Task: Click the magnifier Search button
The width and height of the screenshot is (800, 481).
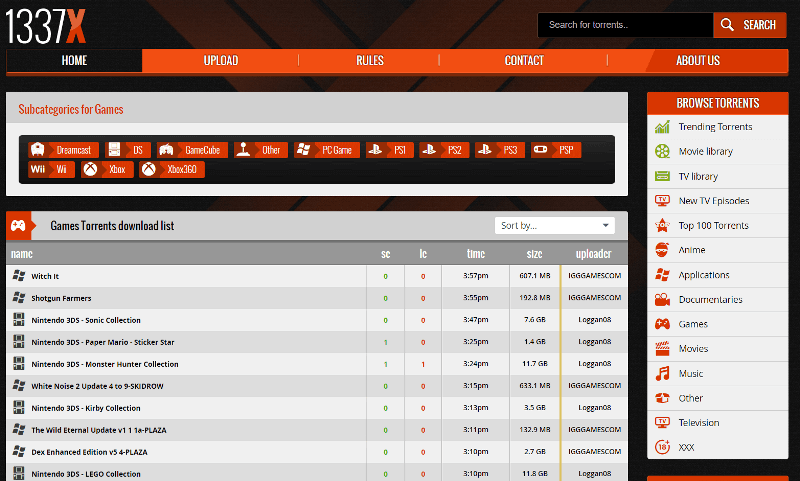Action: (x=749, y=25)
